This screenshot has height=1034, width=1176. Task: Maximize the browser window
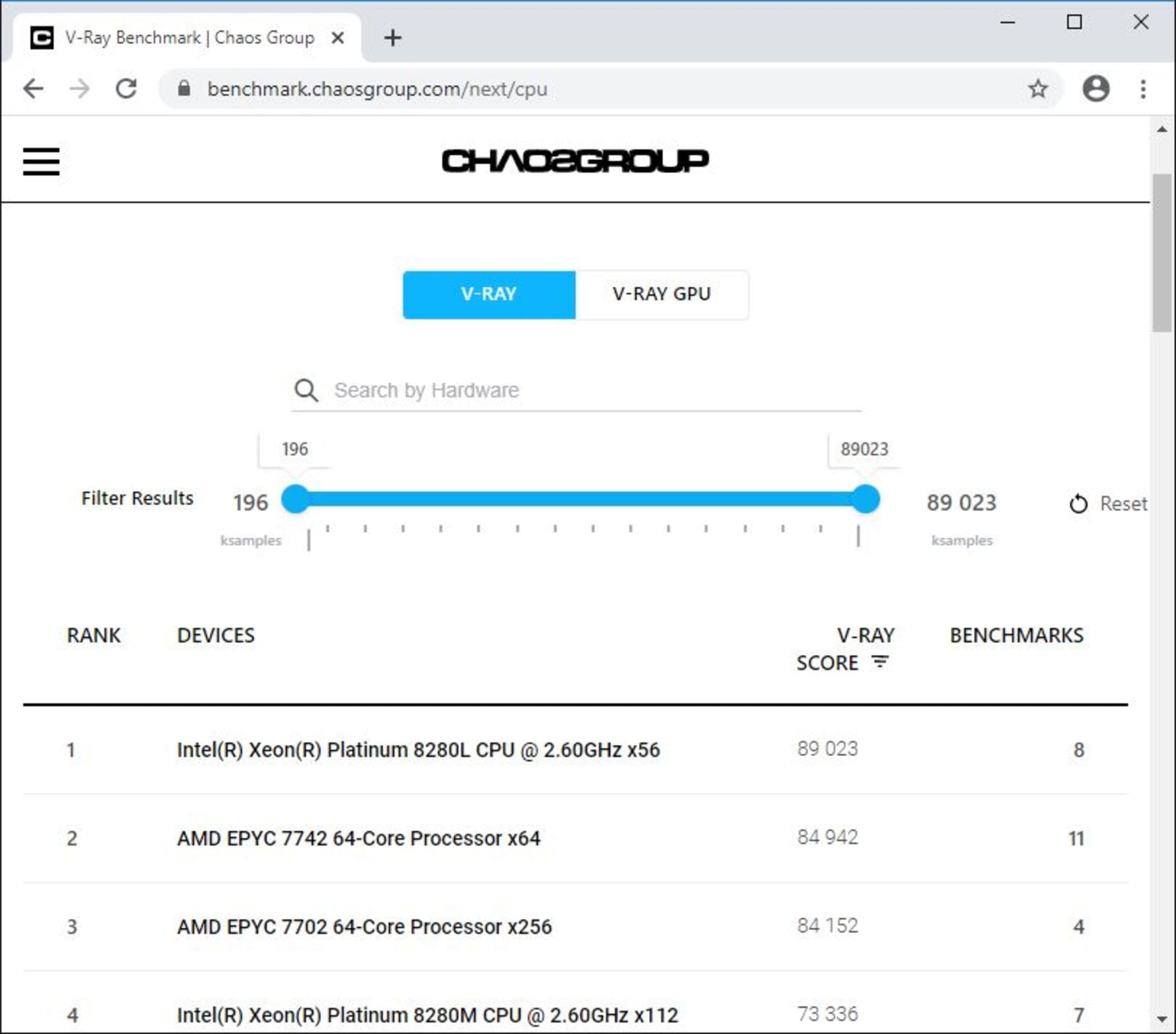coord(1074,22)
